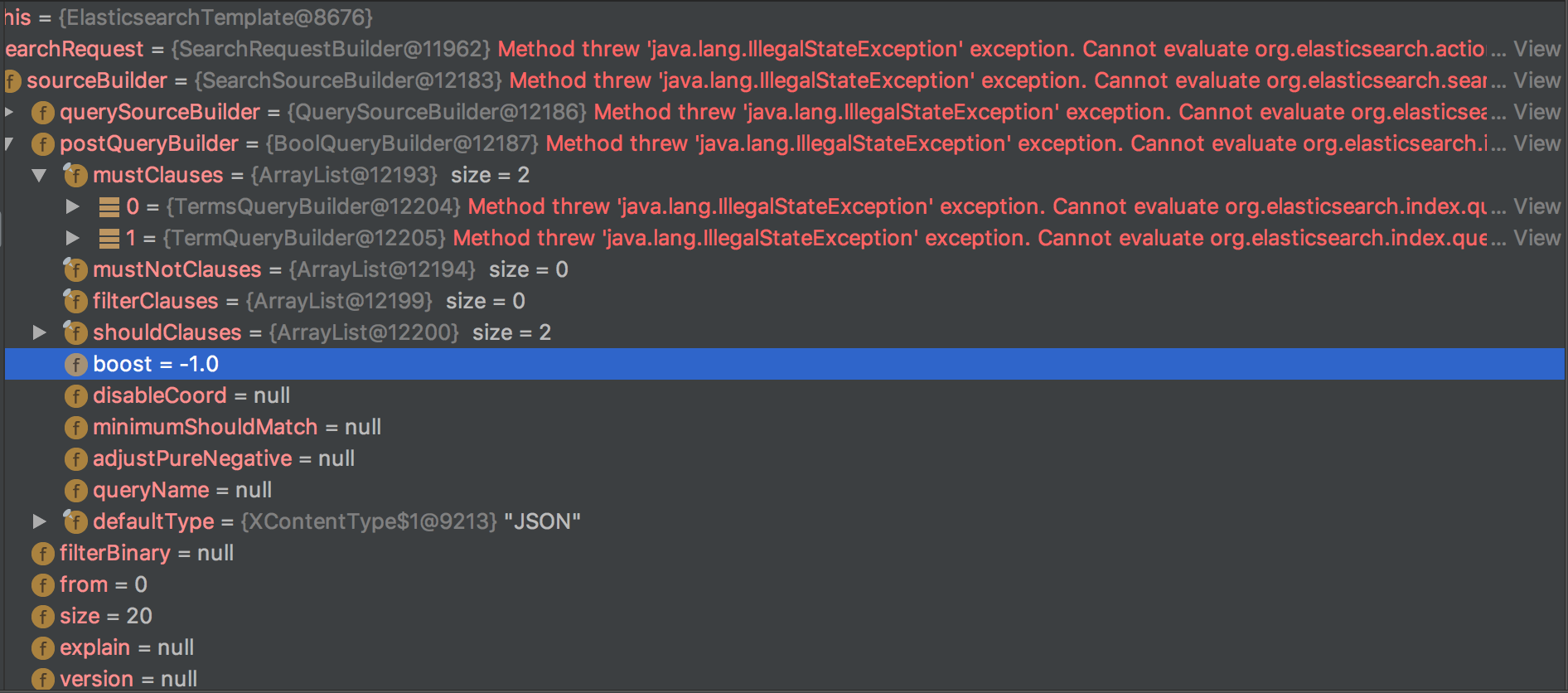1568x693 pixels.
Task: Collapse the mustClauses tree node
Action: point(39,175)
